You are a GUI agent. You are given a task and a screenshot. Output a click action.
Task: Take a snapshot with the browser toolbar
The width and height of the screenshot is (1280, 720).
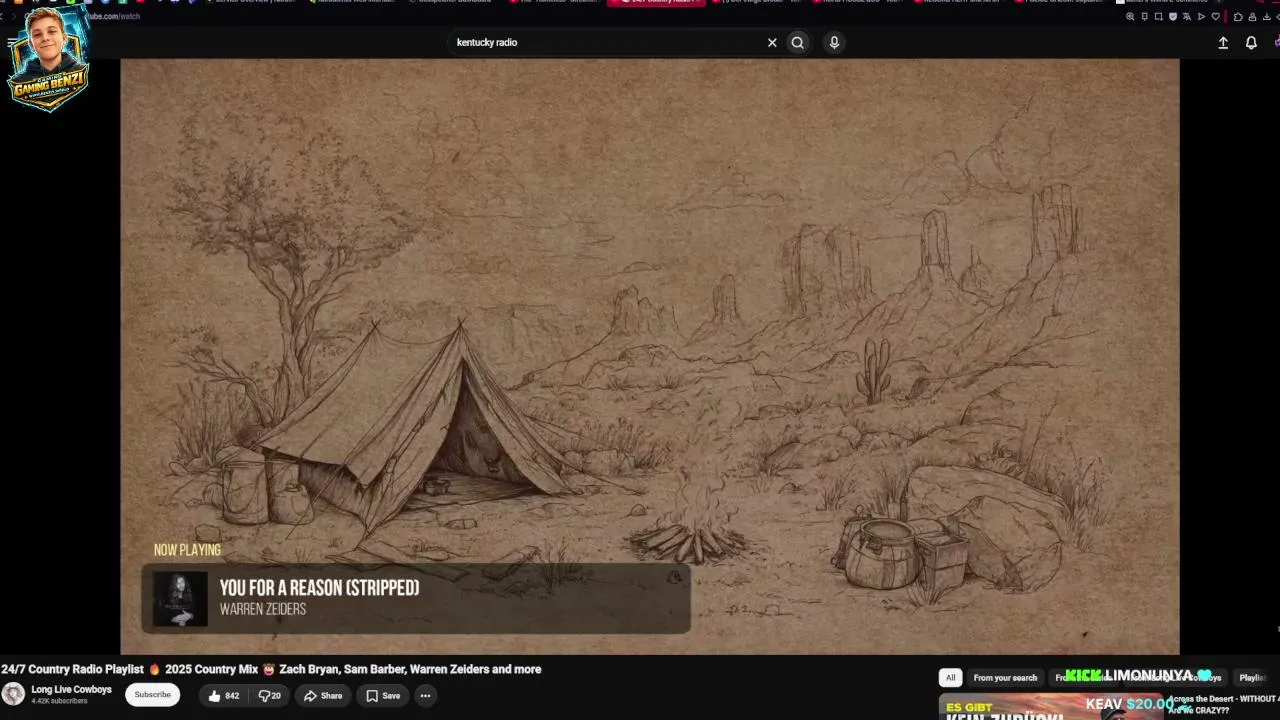[1158, 16]
